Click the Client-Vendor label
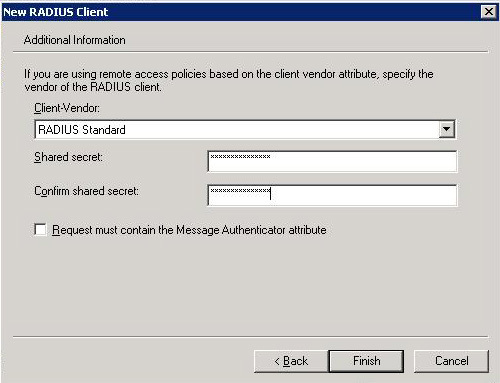 pyautogui.click(x=67, y=108)
